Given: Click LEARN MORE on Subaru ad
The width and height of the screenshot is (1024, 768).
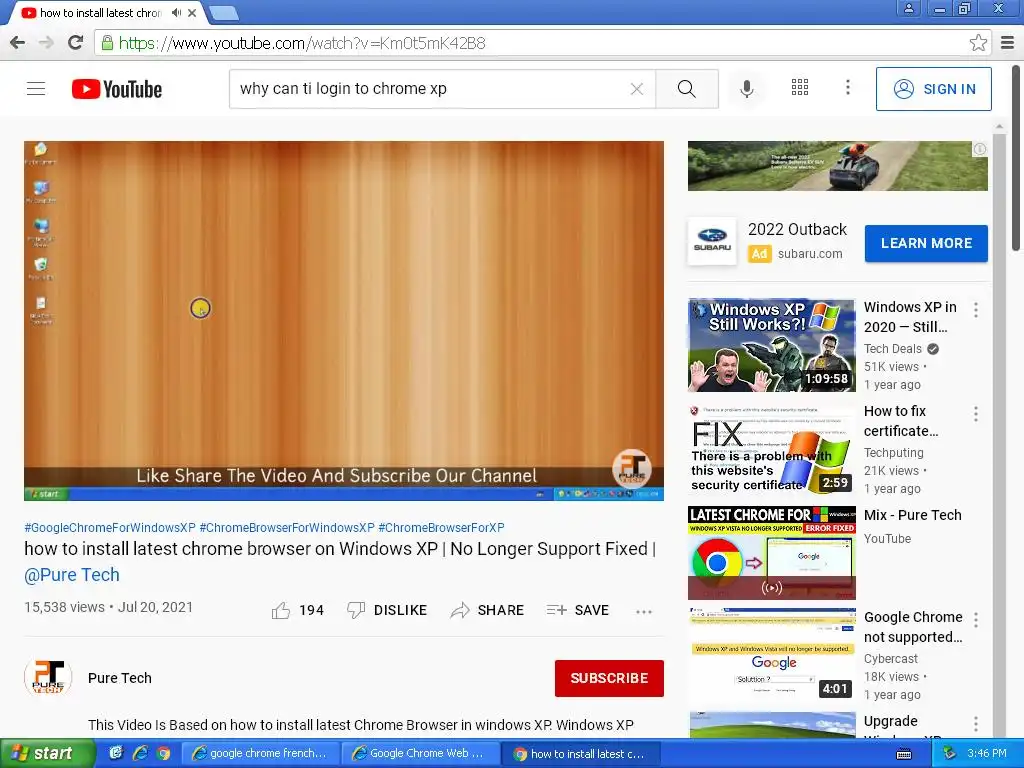Looking at the screenshot, I should (x=926, y=243).
